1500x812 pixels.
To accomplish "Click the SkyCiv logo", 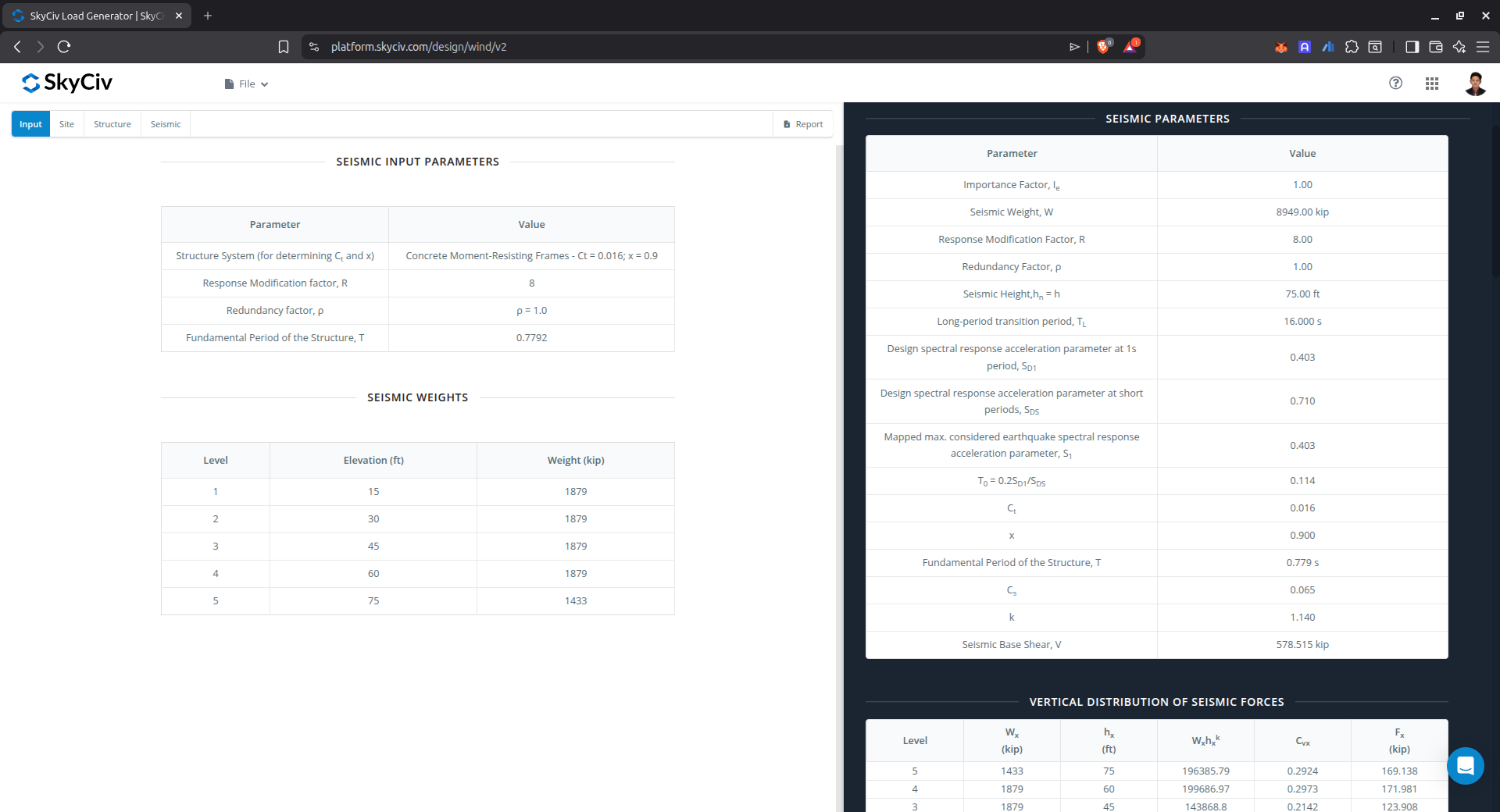I will pyautogui.click(x=67, y=83).
